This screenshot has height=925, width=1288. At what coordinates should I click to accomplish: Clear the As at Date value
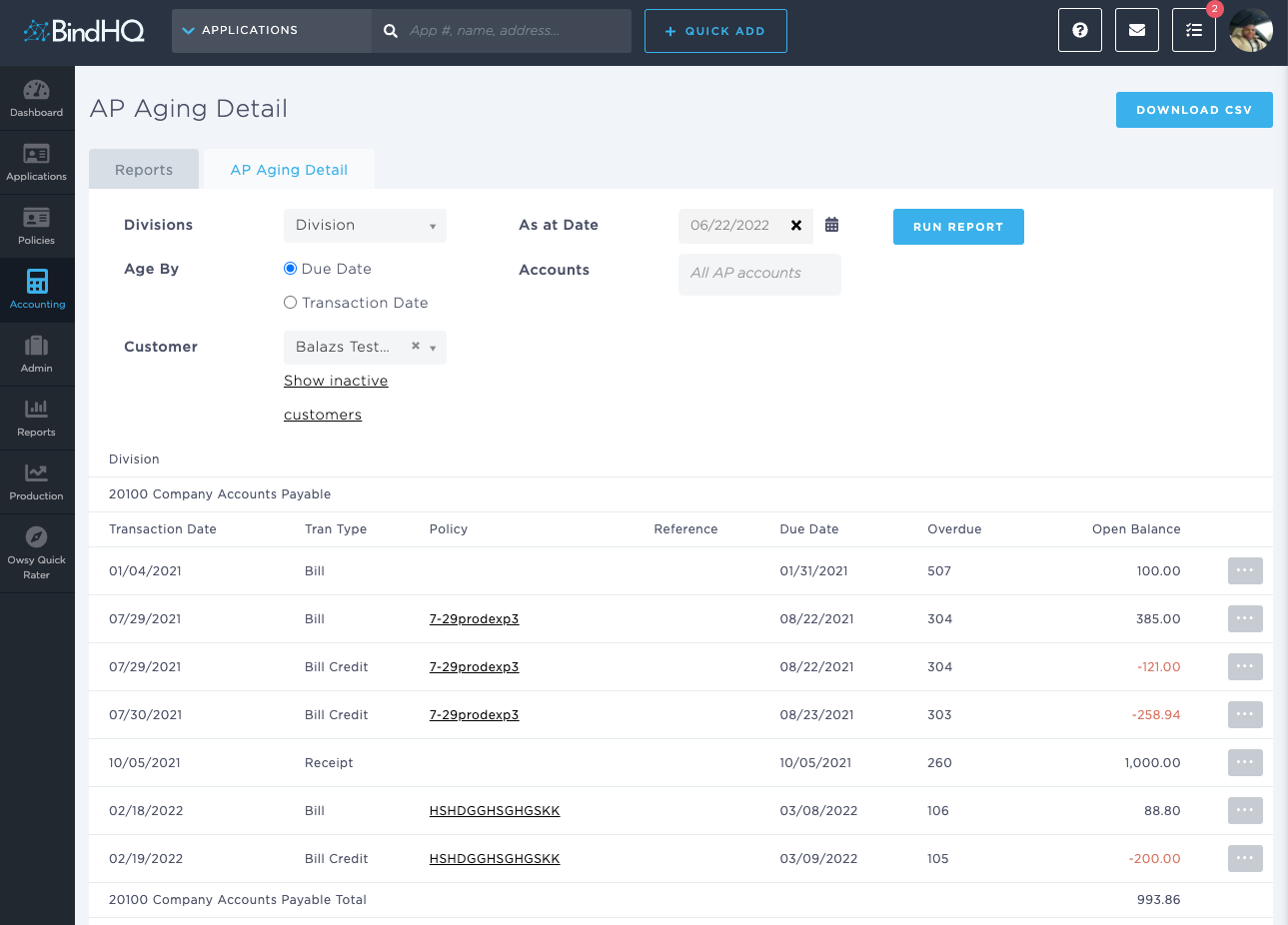(x=796, y=226)
